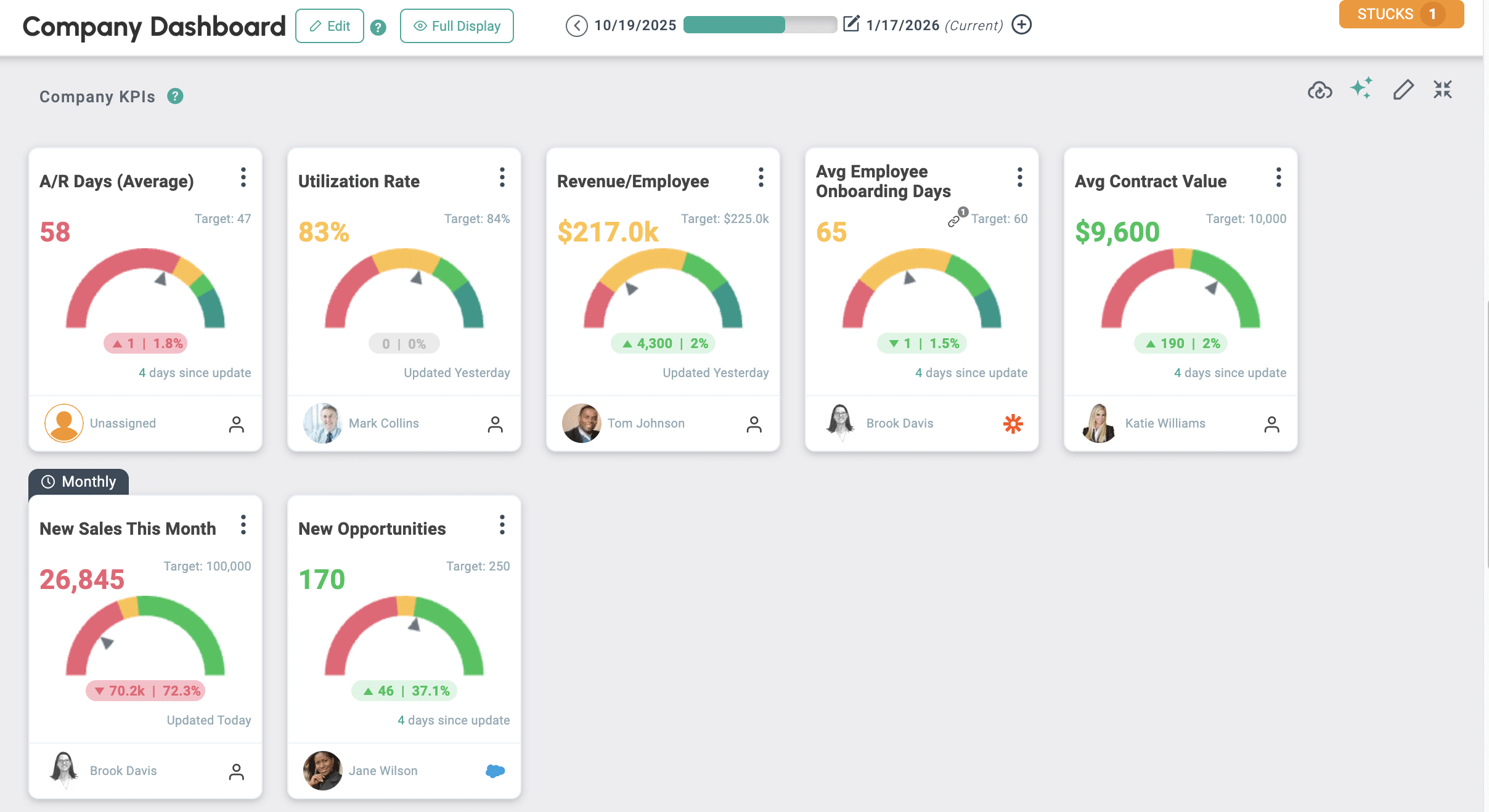This screenshot has width=1489, height=812.
Task: Collapse the Company KPIs section
Action: tap(1443, 90)
